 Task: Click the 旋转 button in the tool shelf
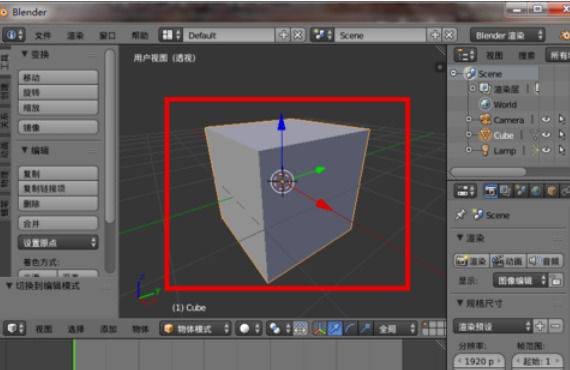[x=58, y=92]
